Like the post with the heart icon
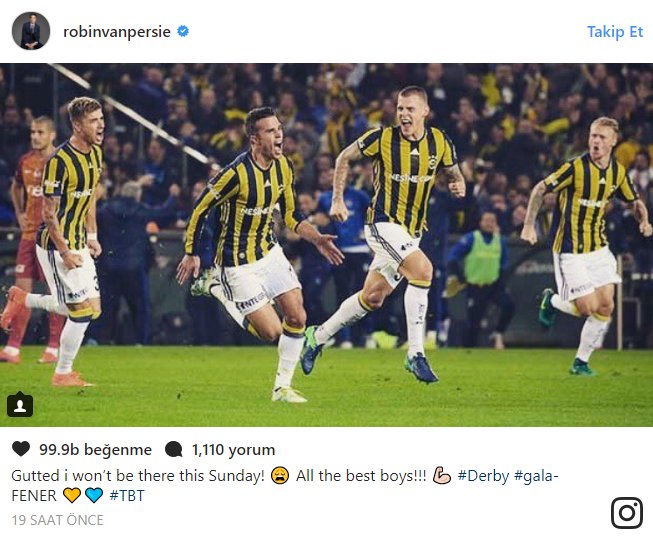653x538 pixels. [21, 449]
